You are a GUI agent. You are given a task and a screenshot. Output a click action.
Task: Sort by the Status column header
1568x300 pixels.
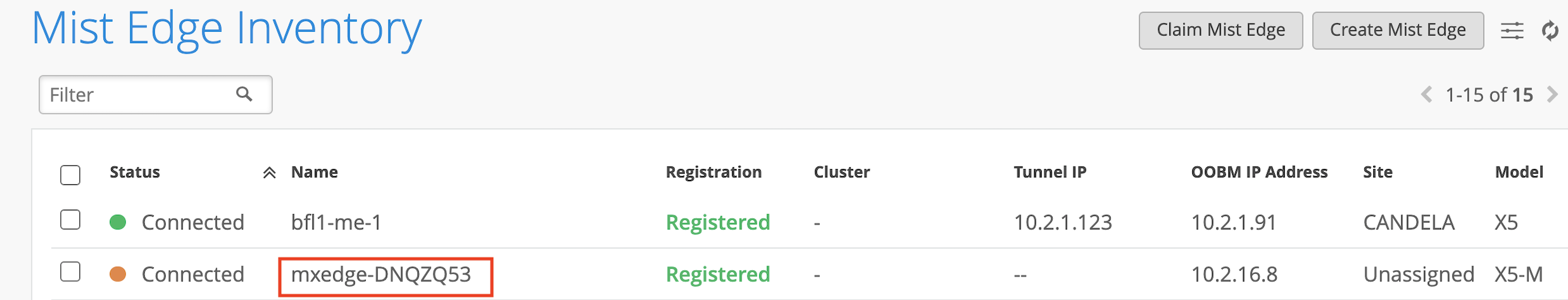[x=135, y=172]
